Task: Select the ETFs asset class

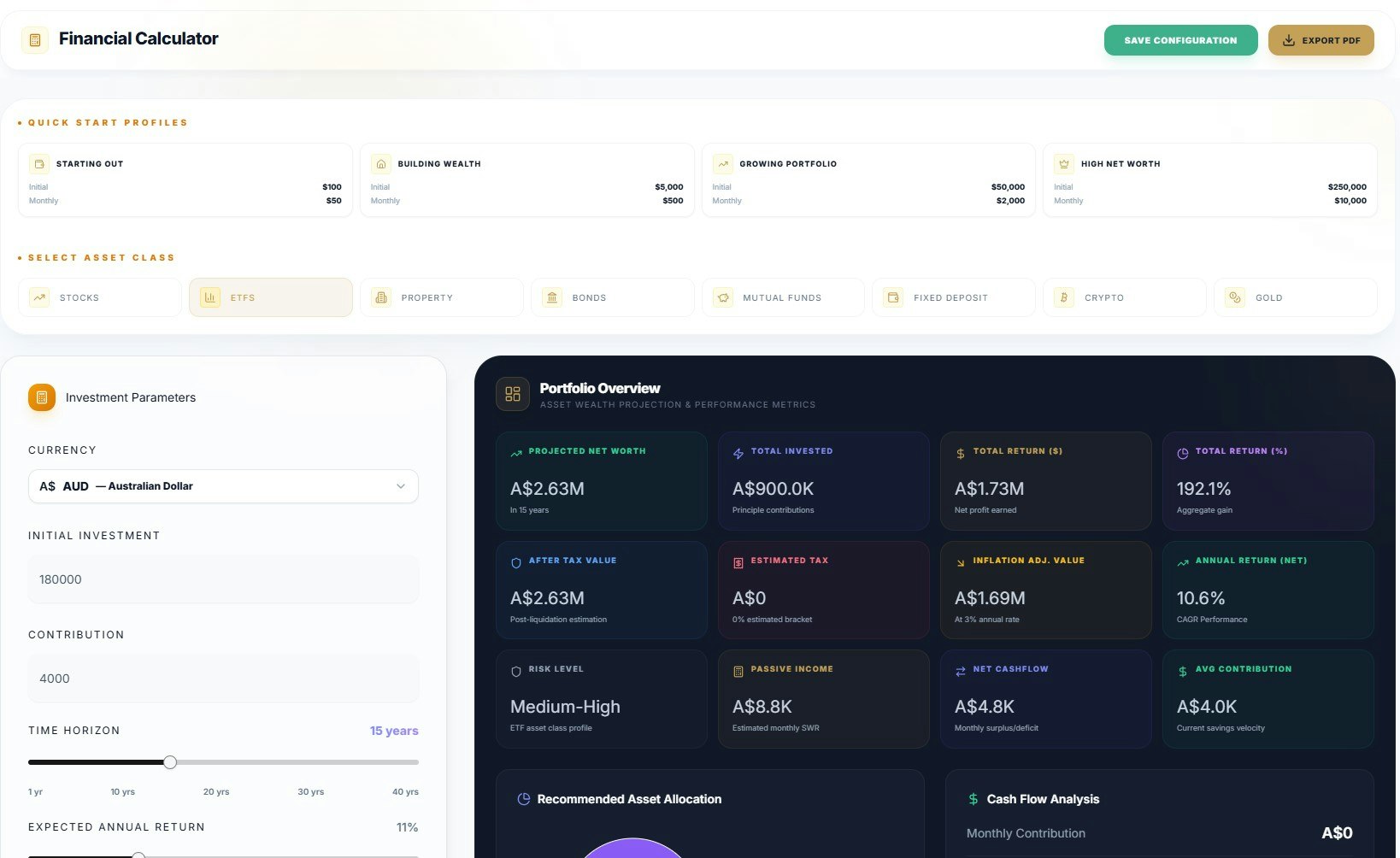Action: 271,297
